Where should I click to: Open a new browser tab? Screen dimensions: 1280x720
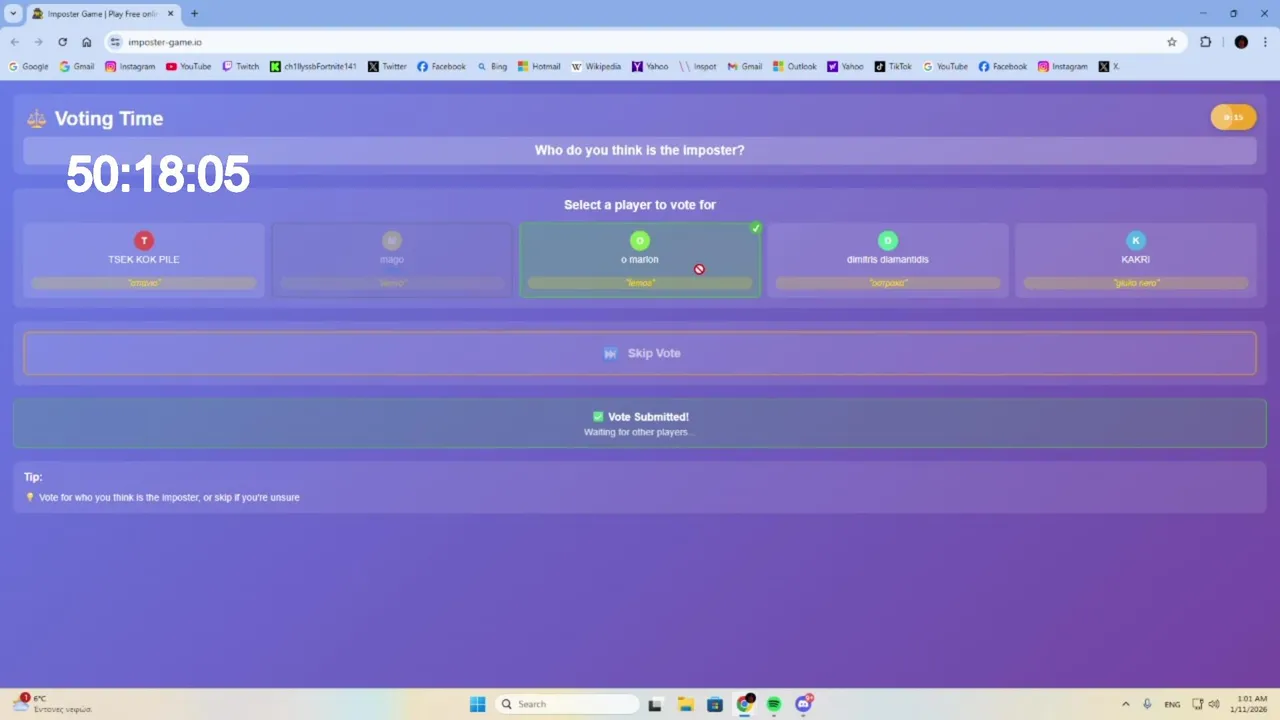coord(194,14)
